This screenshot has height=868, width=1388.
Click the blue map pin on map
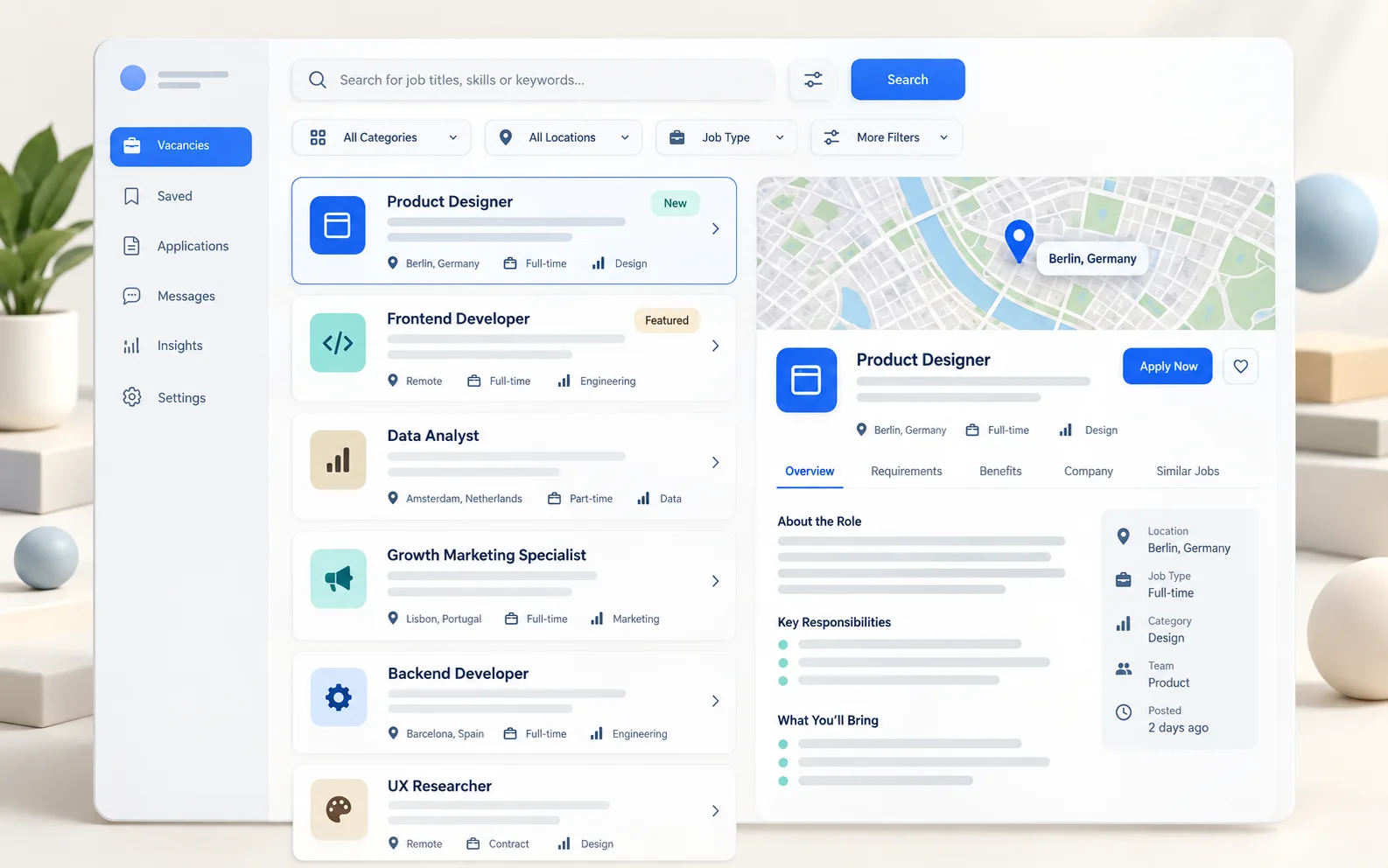(1019, 241)
